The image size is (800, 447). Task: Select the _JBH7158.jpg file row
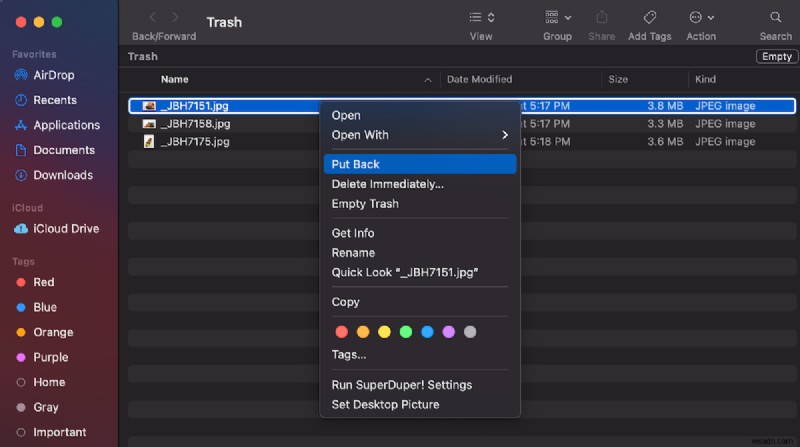462,123
